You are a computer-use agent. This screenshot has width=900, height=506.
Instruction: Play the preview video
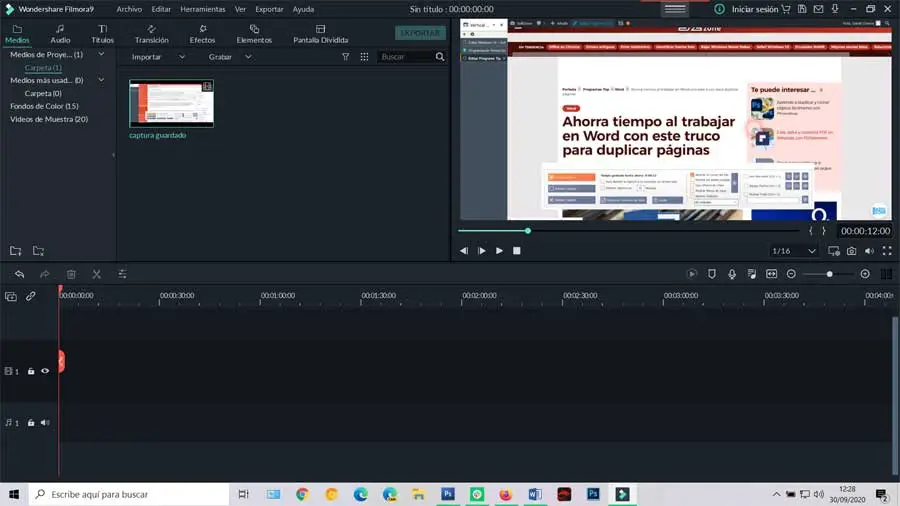point(499,251)
